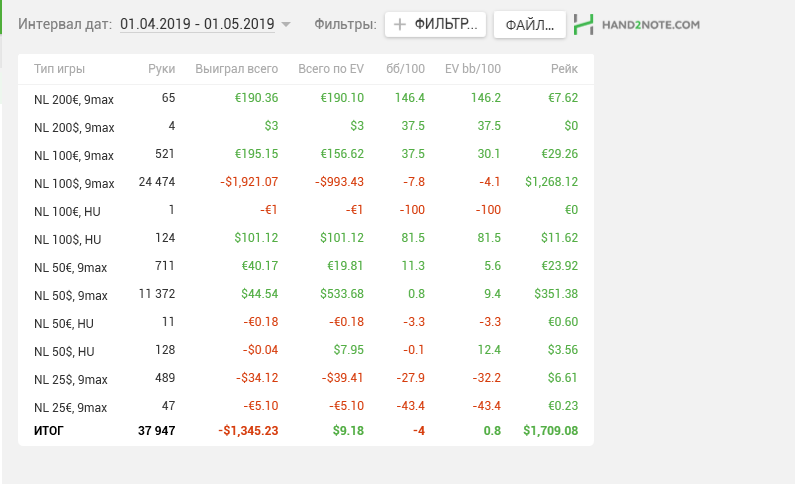The image size is (795, 484).
Task: Sort by the Всего по EV column
Action: click(x=331, y=69)
